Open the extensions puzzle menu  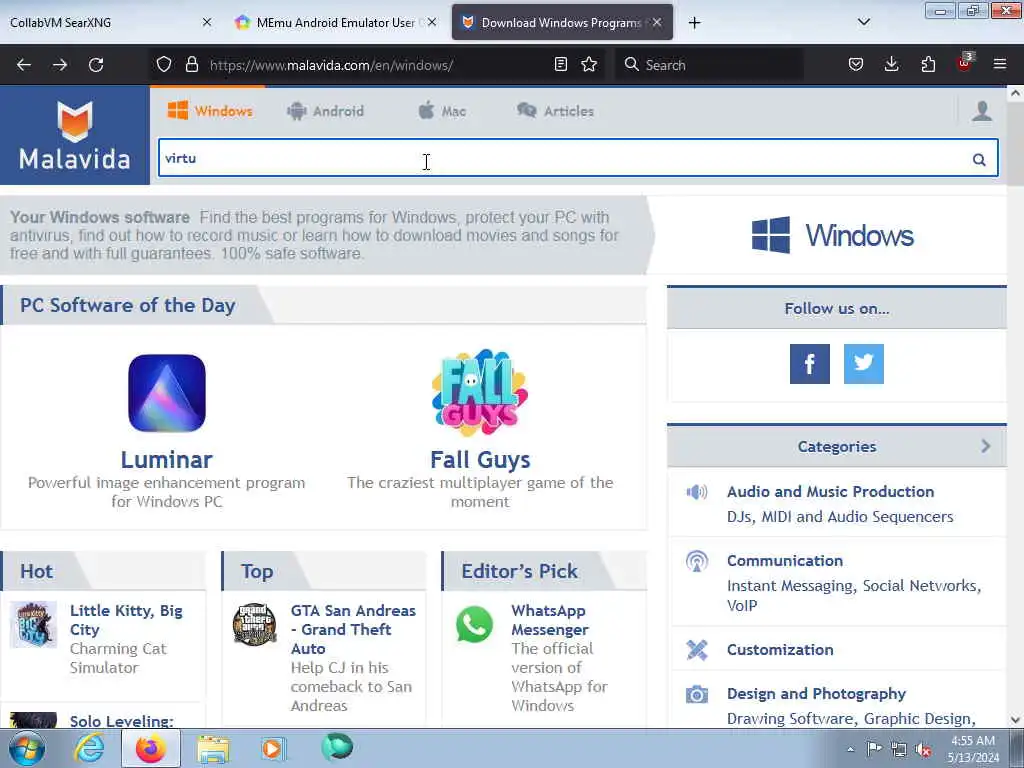[x=928, y=64]
